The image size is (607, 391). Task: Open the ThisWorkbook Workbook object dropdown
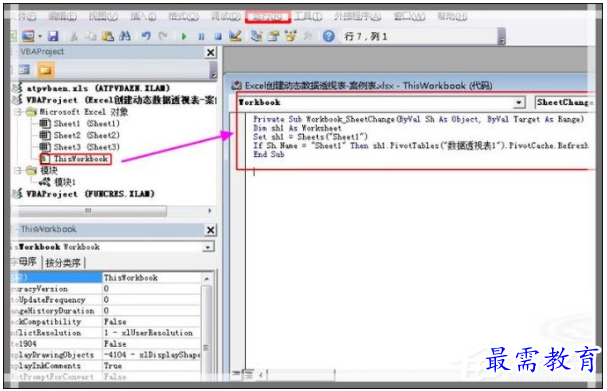pyautogui.click(x=208, y=247)
